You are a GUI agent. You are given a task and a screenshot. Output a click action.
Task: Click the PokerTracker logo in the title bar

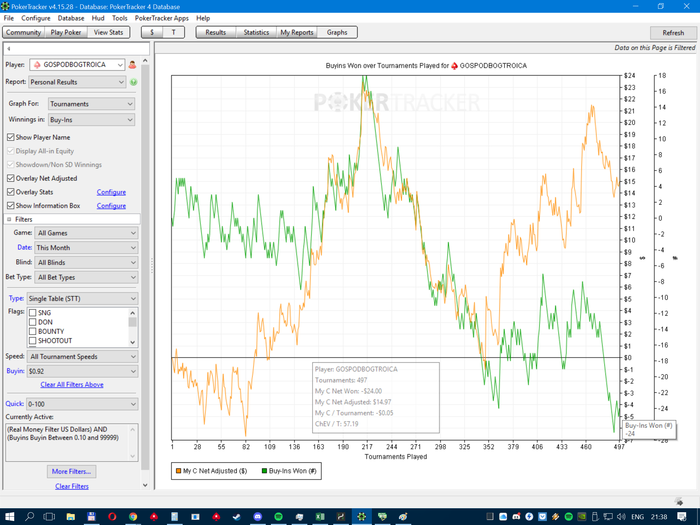click(x=5, y=6)
